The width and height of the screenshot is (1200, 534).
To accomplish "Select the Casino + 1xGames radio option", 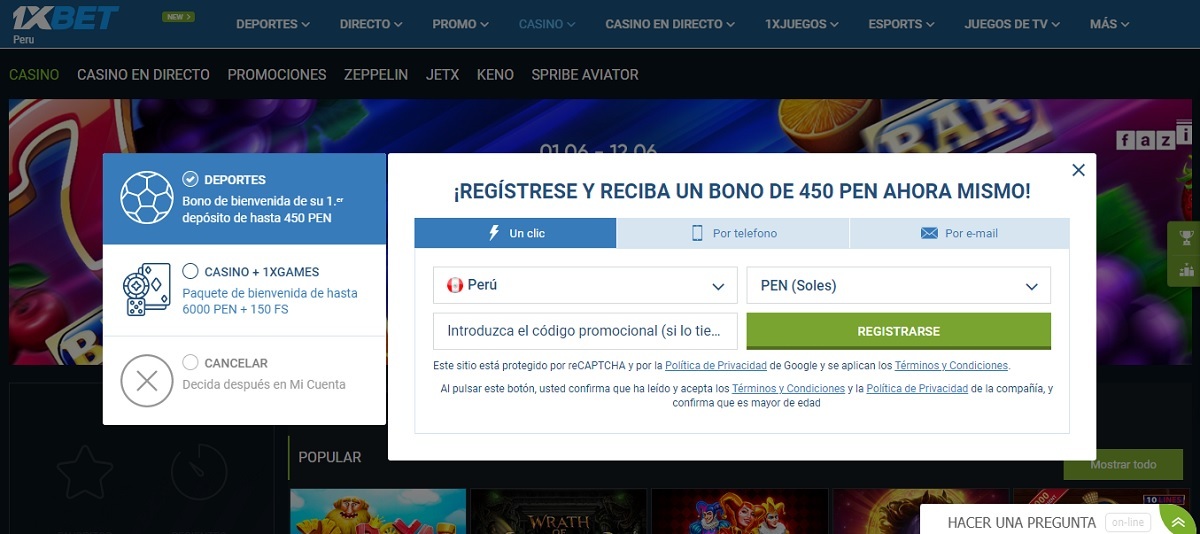I will [x=190, y=271].
